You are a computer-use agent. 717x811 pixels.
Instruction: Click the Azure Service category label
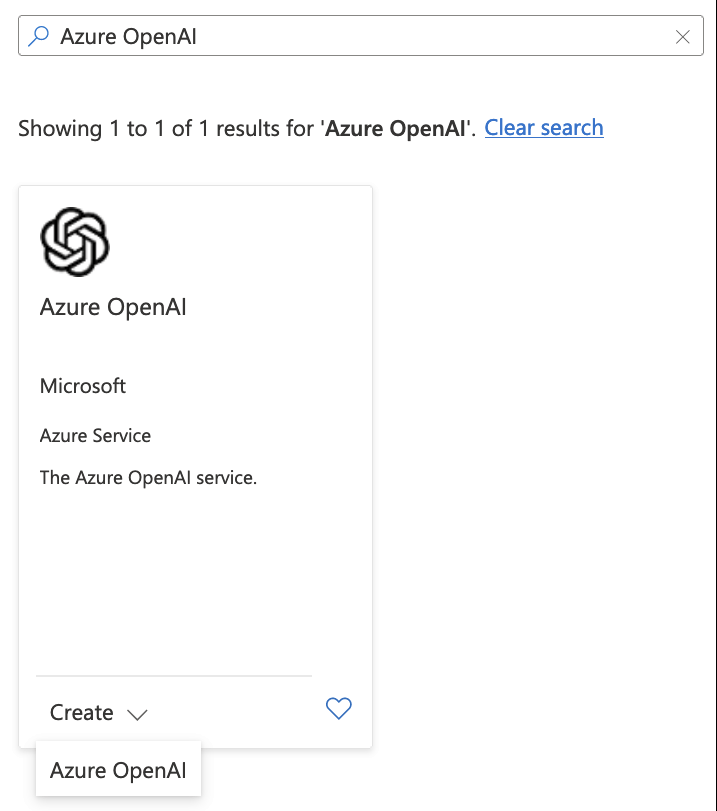[95, 435]
